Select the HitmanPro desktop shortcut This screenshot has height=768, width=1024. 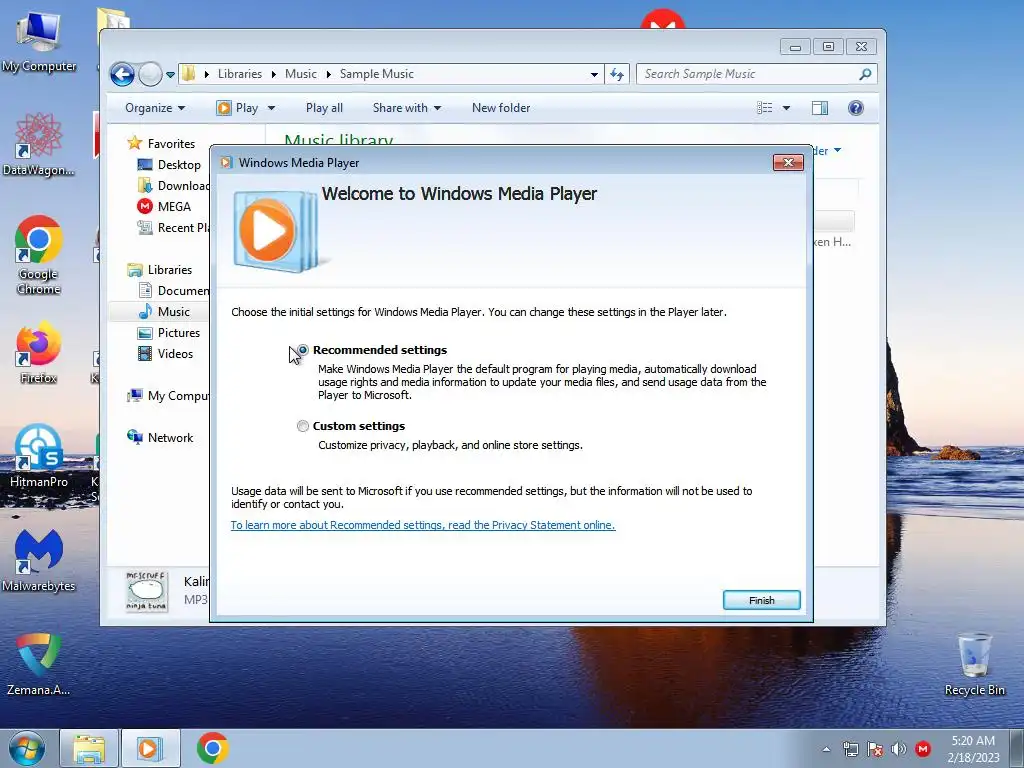point(39,455)
